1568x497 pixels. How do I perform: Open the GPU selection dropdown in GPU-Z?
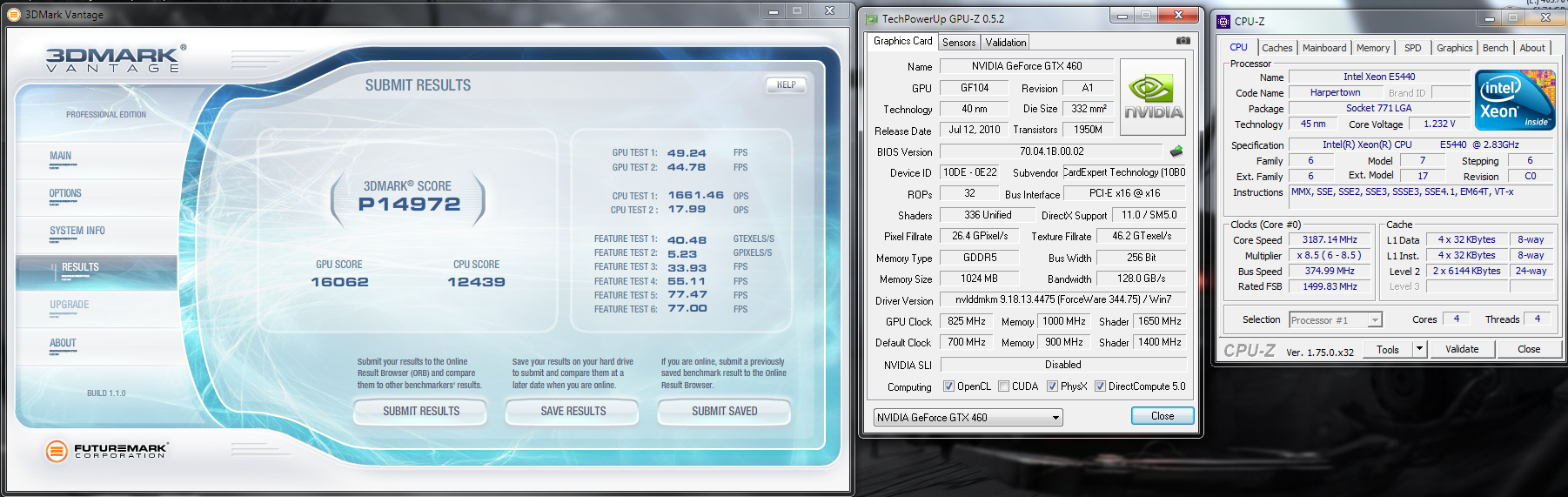tap(968, 418)
